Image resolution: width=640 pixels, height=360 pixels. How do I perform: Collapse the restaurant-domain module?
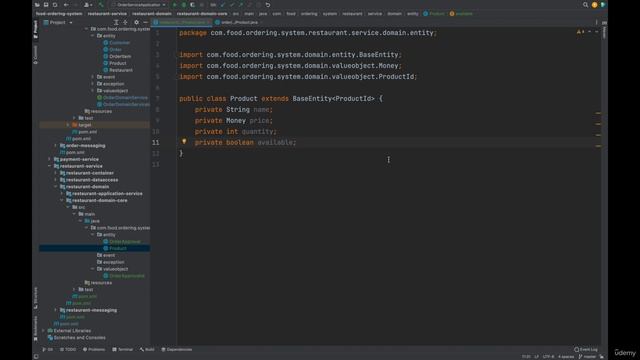pos(56,187)
